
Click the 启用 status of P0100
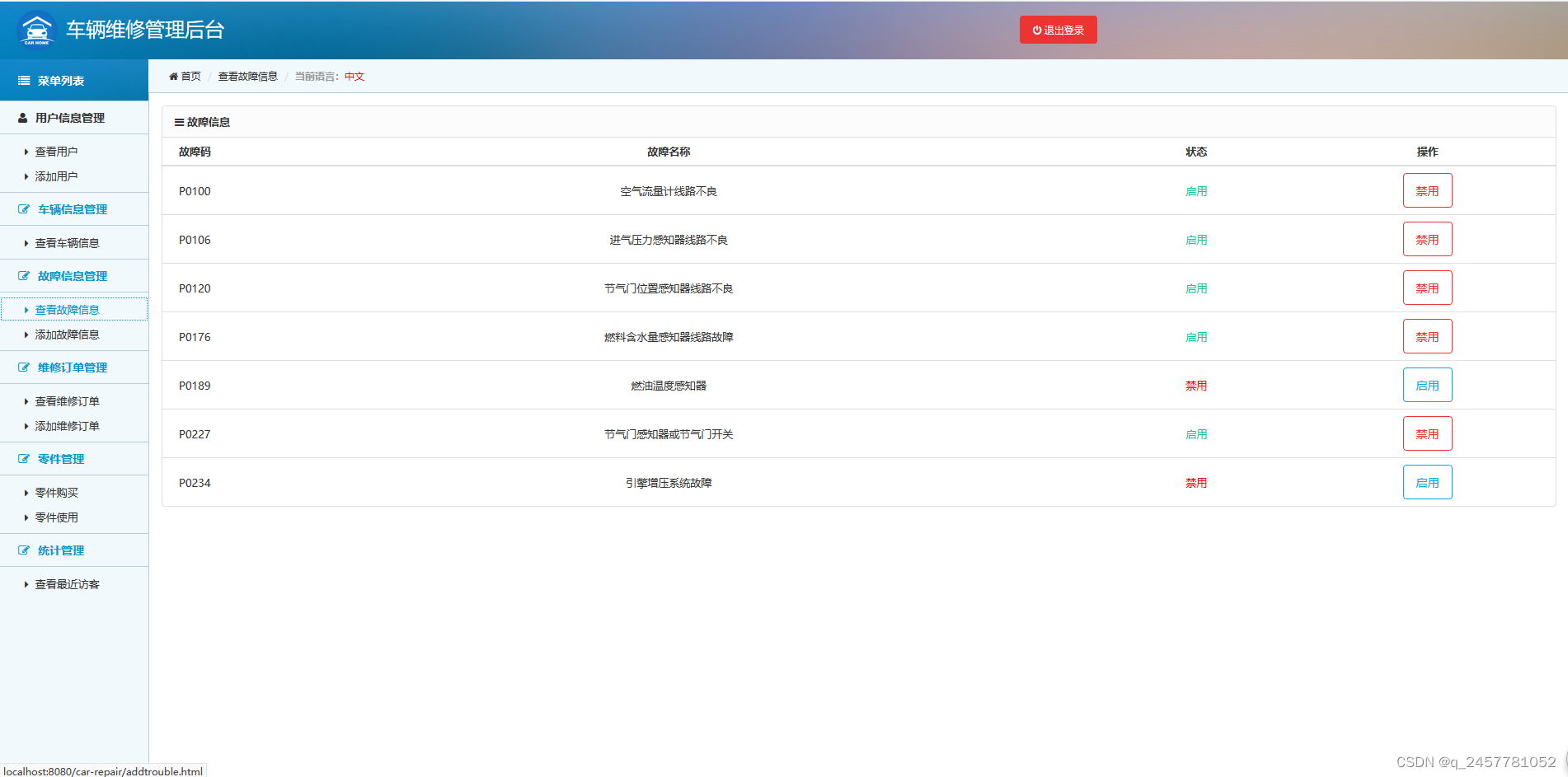coord(1196,191)
